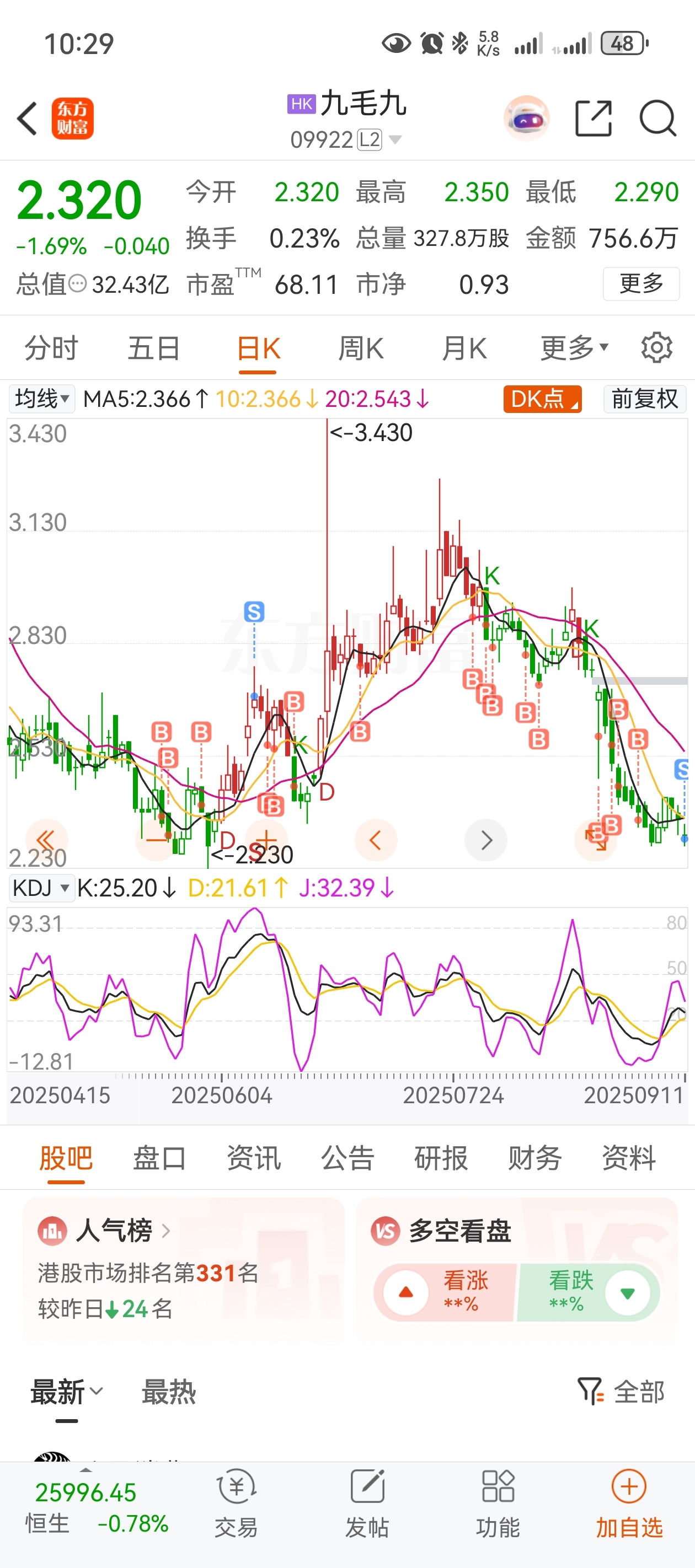The width and height of the screenshot is (695, 1568).
Task: Vote bearish with the down-arrow circle
Action: pos(627,1292)
